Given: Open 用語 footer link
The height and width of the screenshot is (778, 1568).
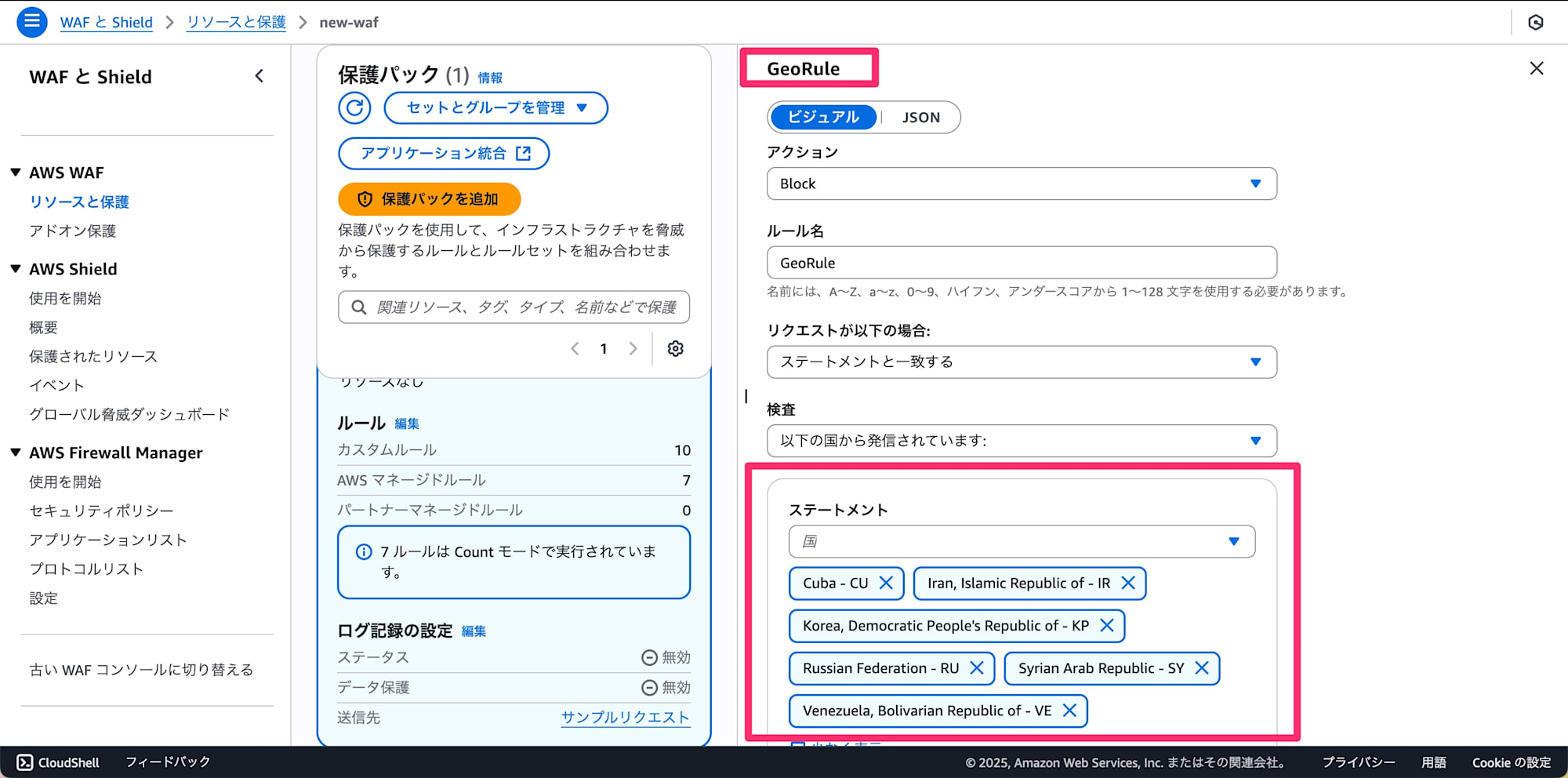Looking at the screenshot, I should point(1434,762).
